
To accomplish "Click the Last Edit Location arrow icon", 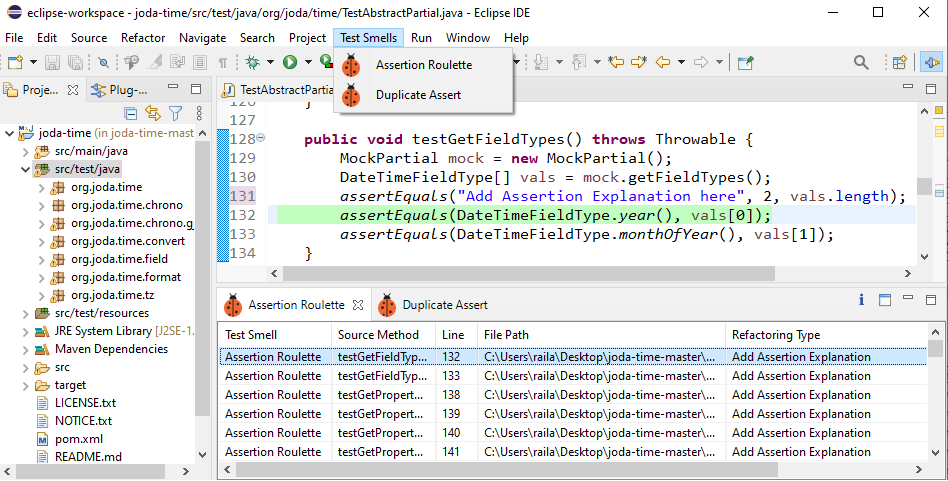I will (x=616, y=62).
